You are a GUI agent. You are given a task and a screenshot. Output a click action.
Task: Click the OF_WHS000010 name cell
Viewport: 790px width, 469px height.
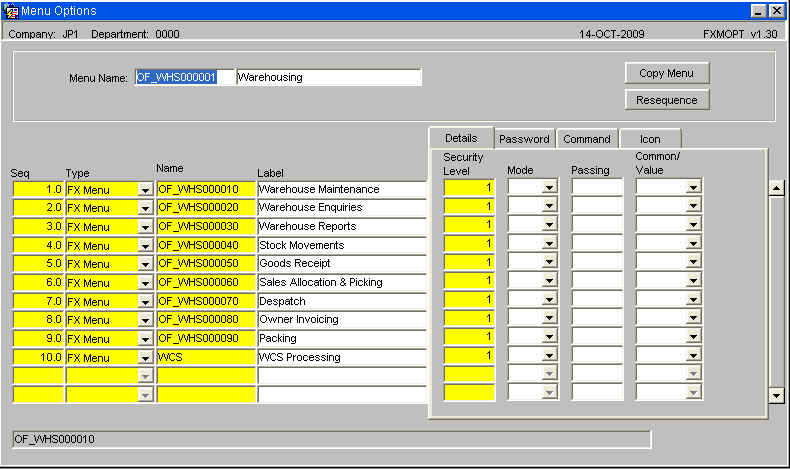pyautogui.click(x=206, y=189)
